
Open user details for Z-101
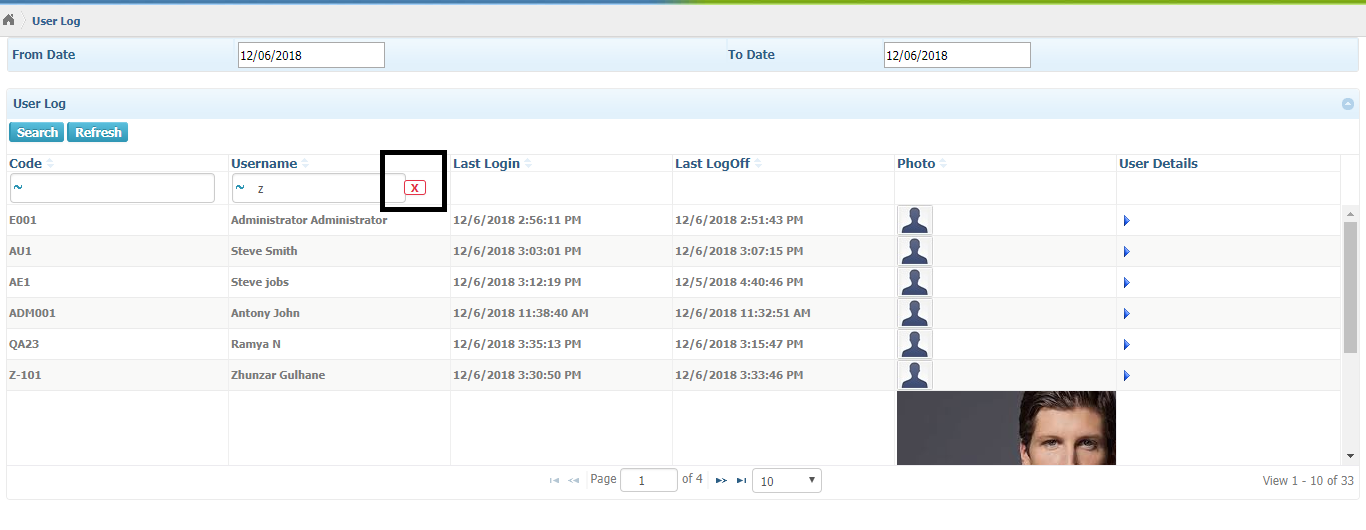click(1127, 375)
